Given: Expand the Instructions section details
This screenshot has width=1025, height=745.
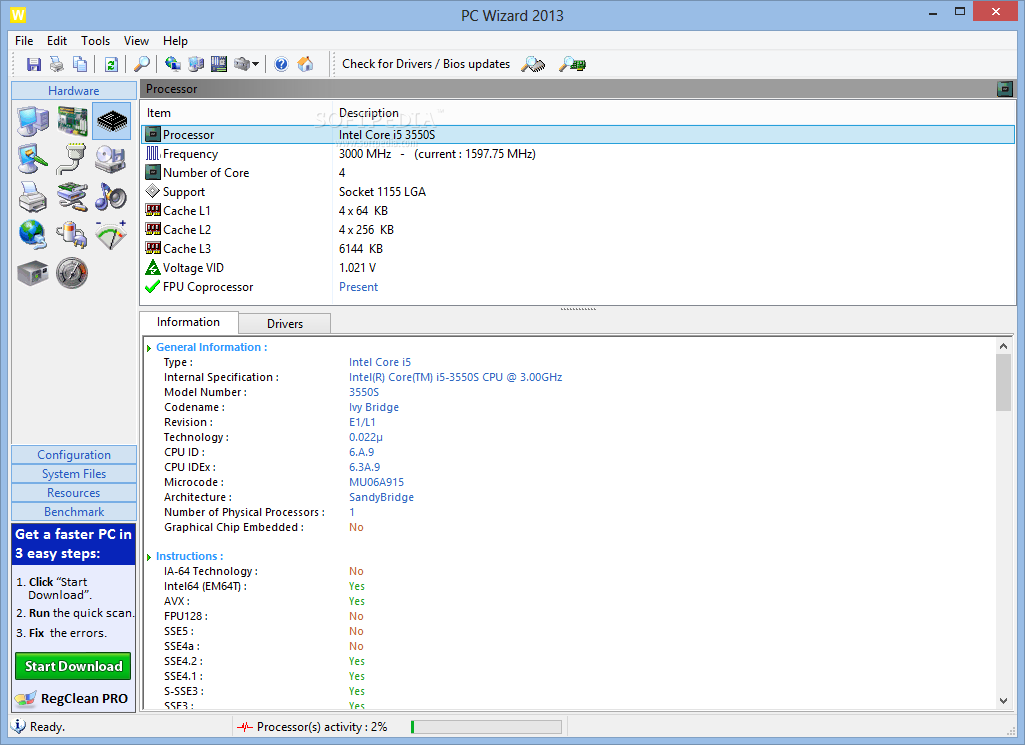Looking at the screenshot, I should (148, 555).
